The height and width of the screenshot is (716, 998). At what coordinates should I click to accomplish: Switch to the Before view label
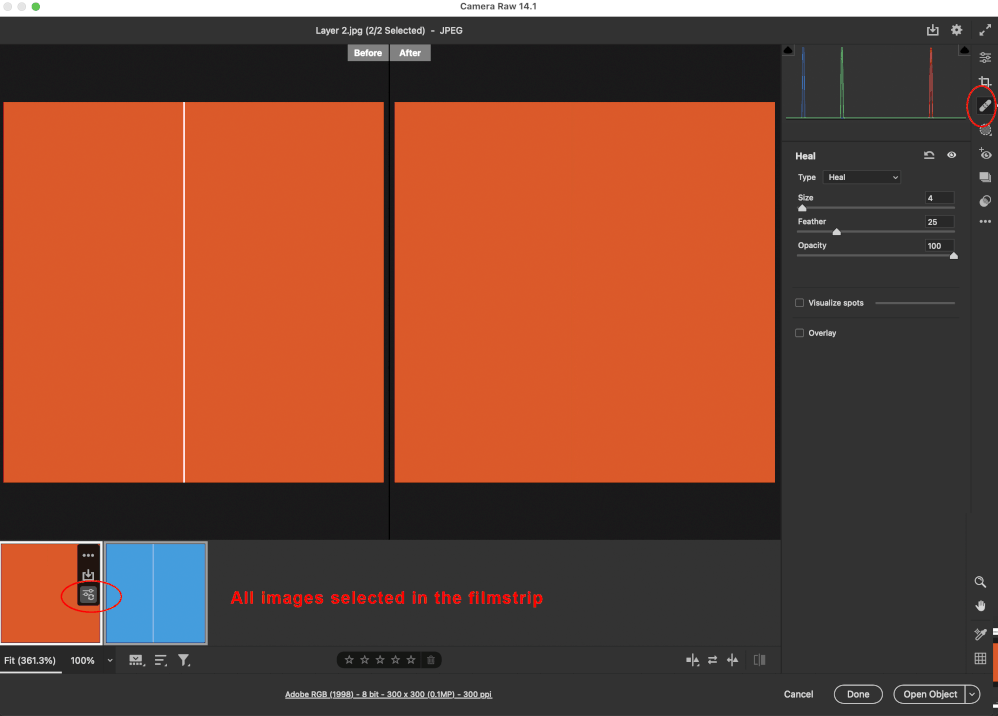[368, 53]
